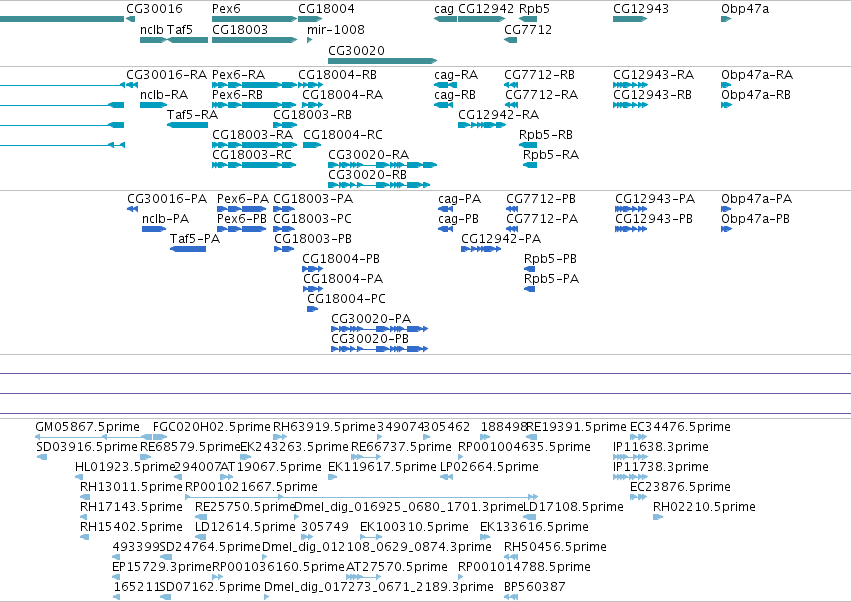Select EST "BP560387" label

(x=535, y=587)
